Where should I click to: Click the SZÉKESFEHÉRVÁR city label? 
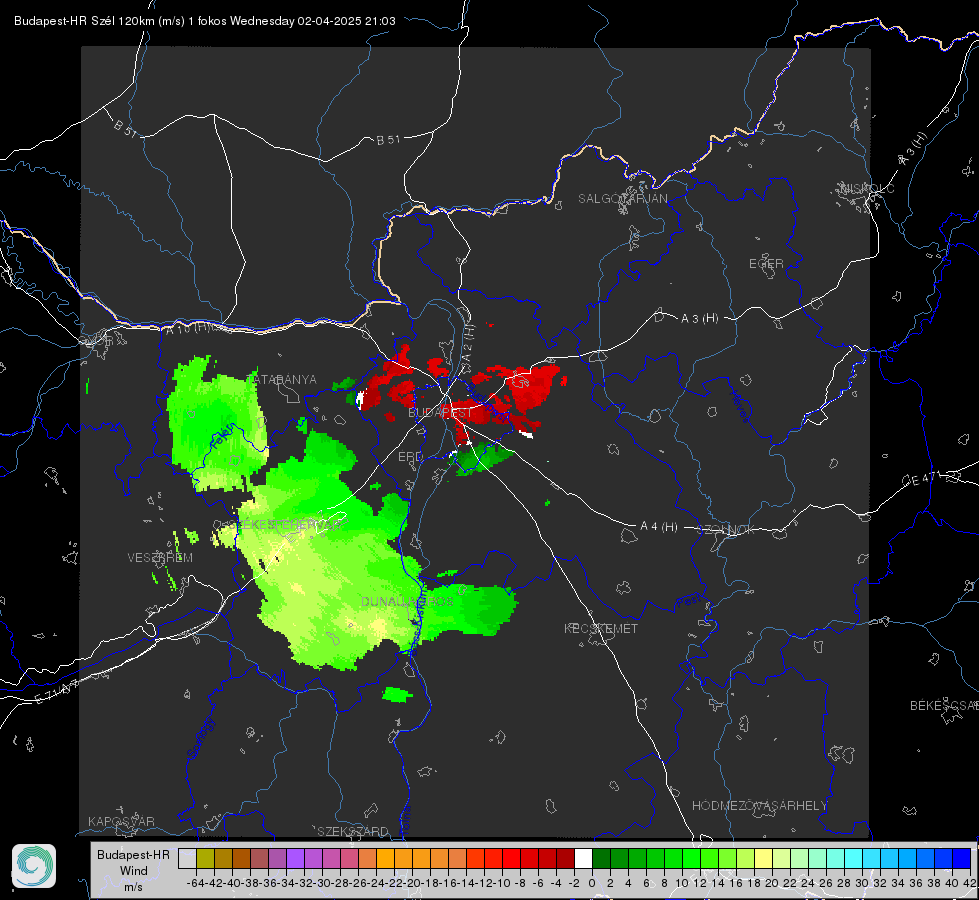coord(286,525)
